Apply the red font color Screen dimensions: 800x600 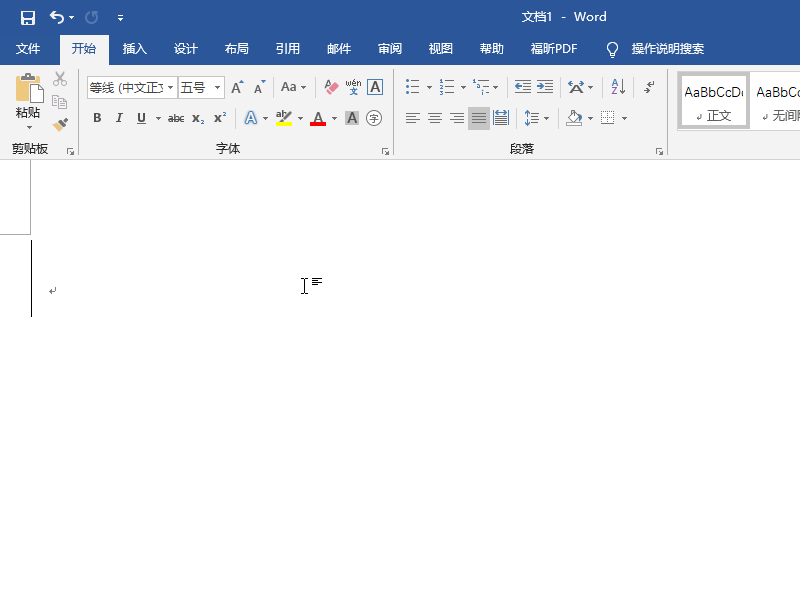click(318, 118)
